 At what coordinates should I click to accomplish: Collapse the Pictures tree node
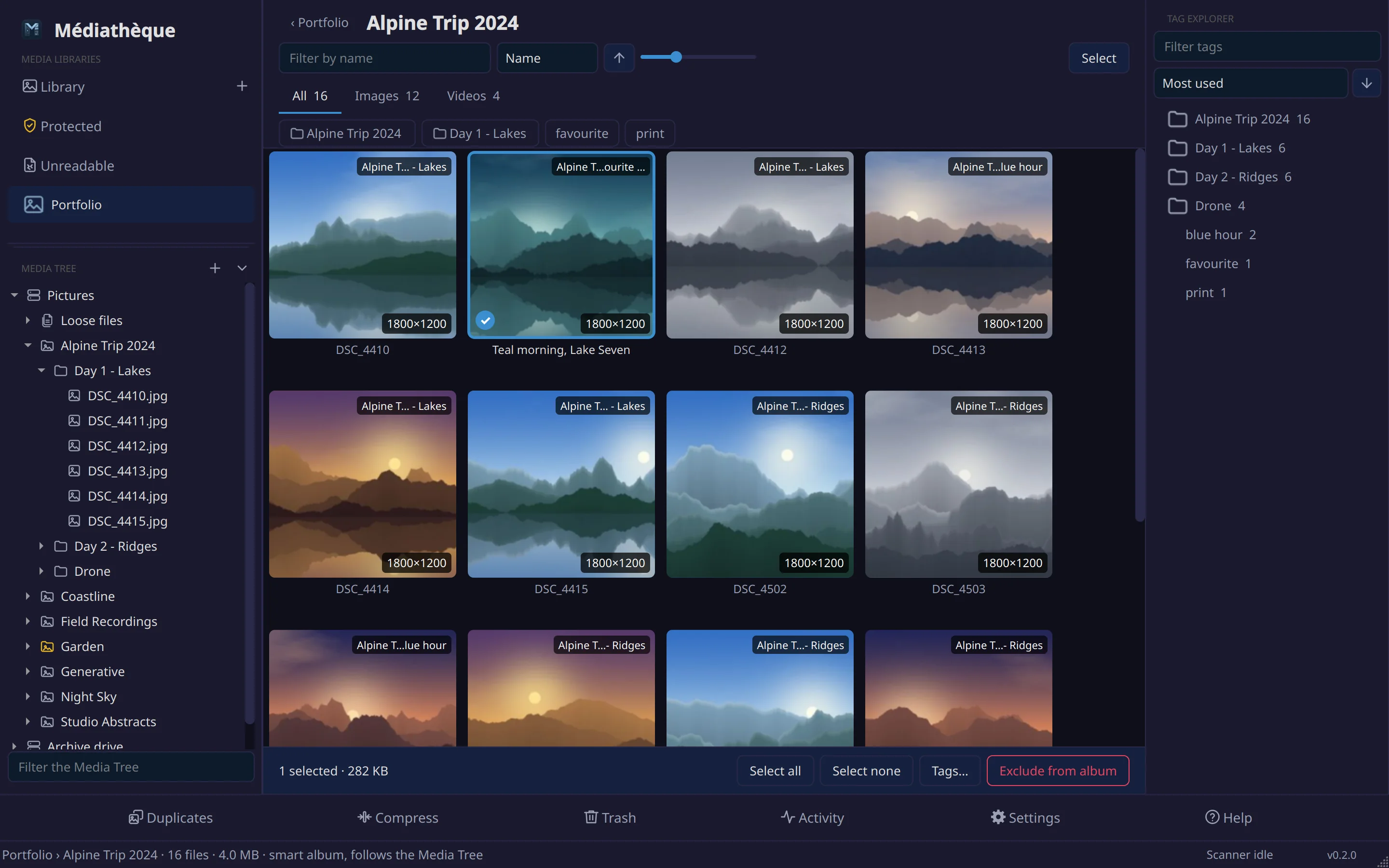14,295
